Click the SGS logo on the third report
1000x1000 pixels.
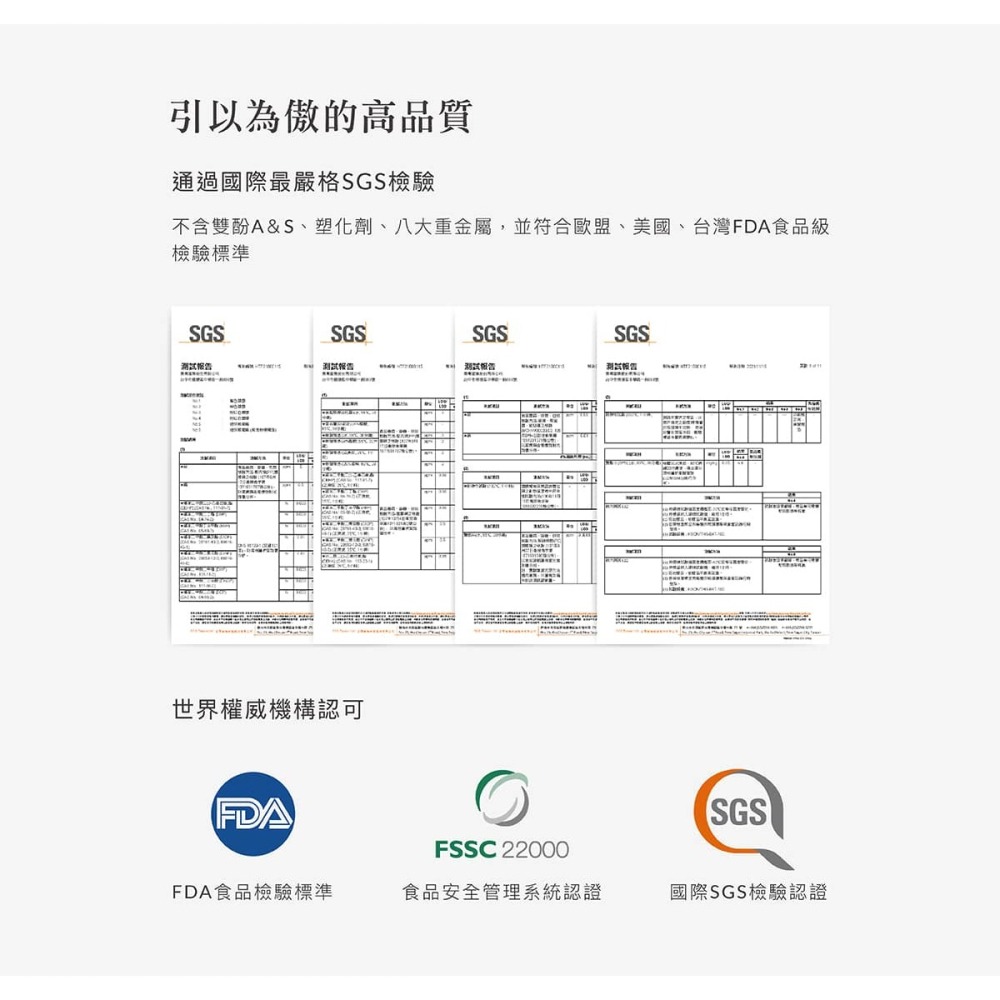pyautogui.click(x=490, y=333)
